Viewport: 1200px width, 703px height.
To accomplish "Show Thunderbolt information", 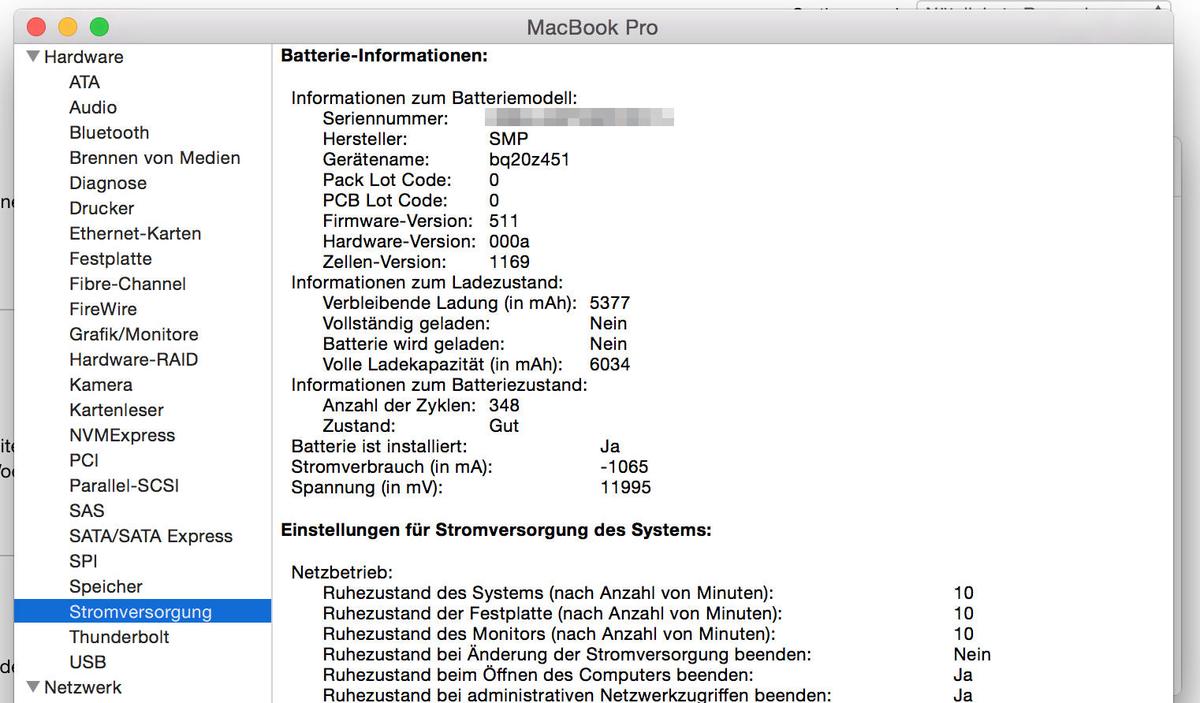I will pyautogui.click(x=119, y=636).
